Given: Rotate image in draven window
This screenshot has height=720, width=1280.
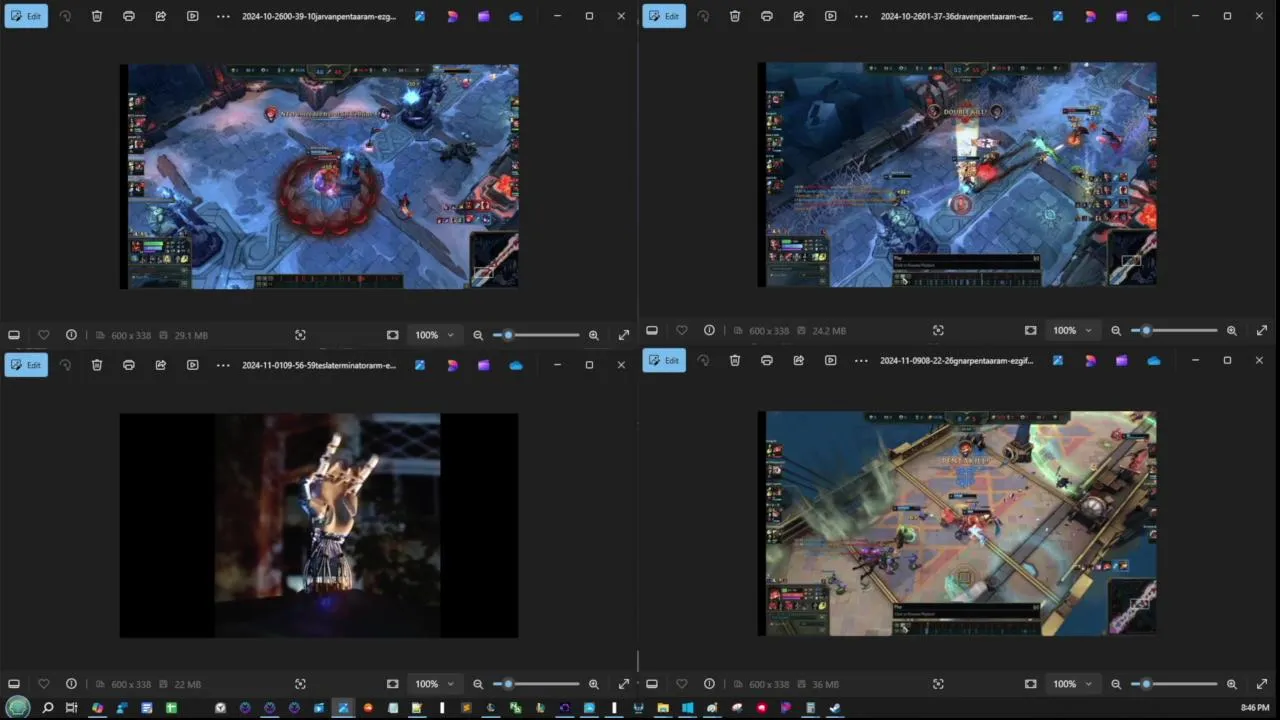Looking at the screenshot, I should tap(703, 16).
